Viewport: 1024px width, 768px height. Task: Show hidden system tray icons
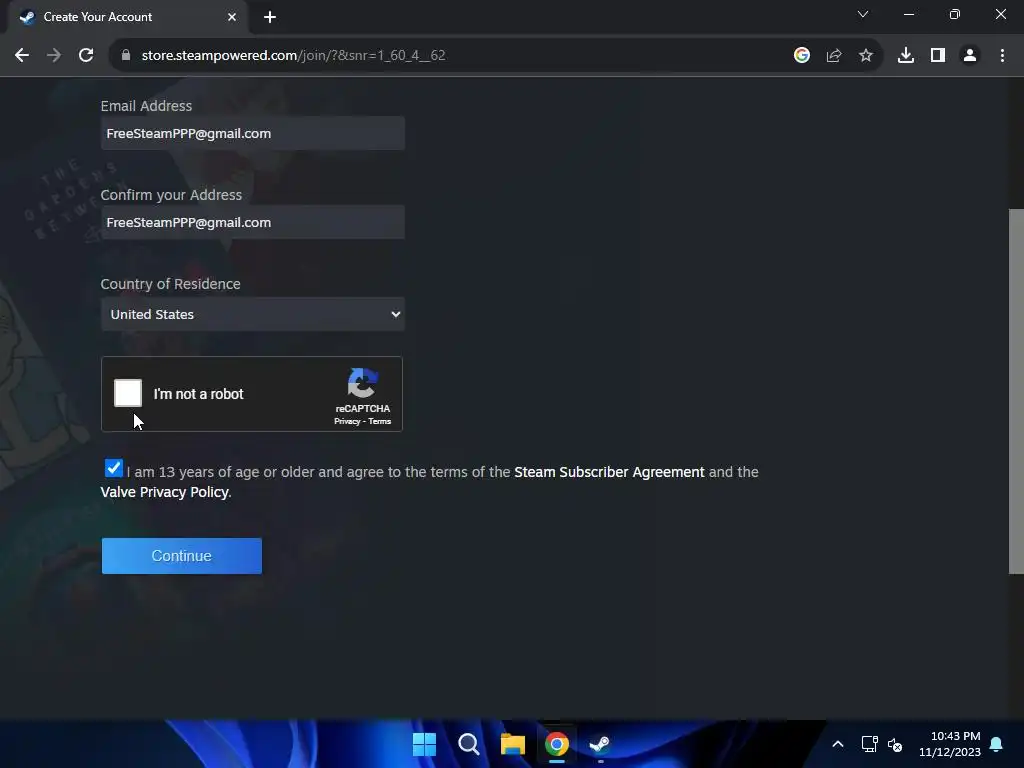[838, 744]
